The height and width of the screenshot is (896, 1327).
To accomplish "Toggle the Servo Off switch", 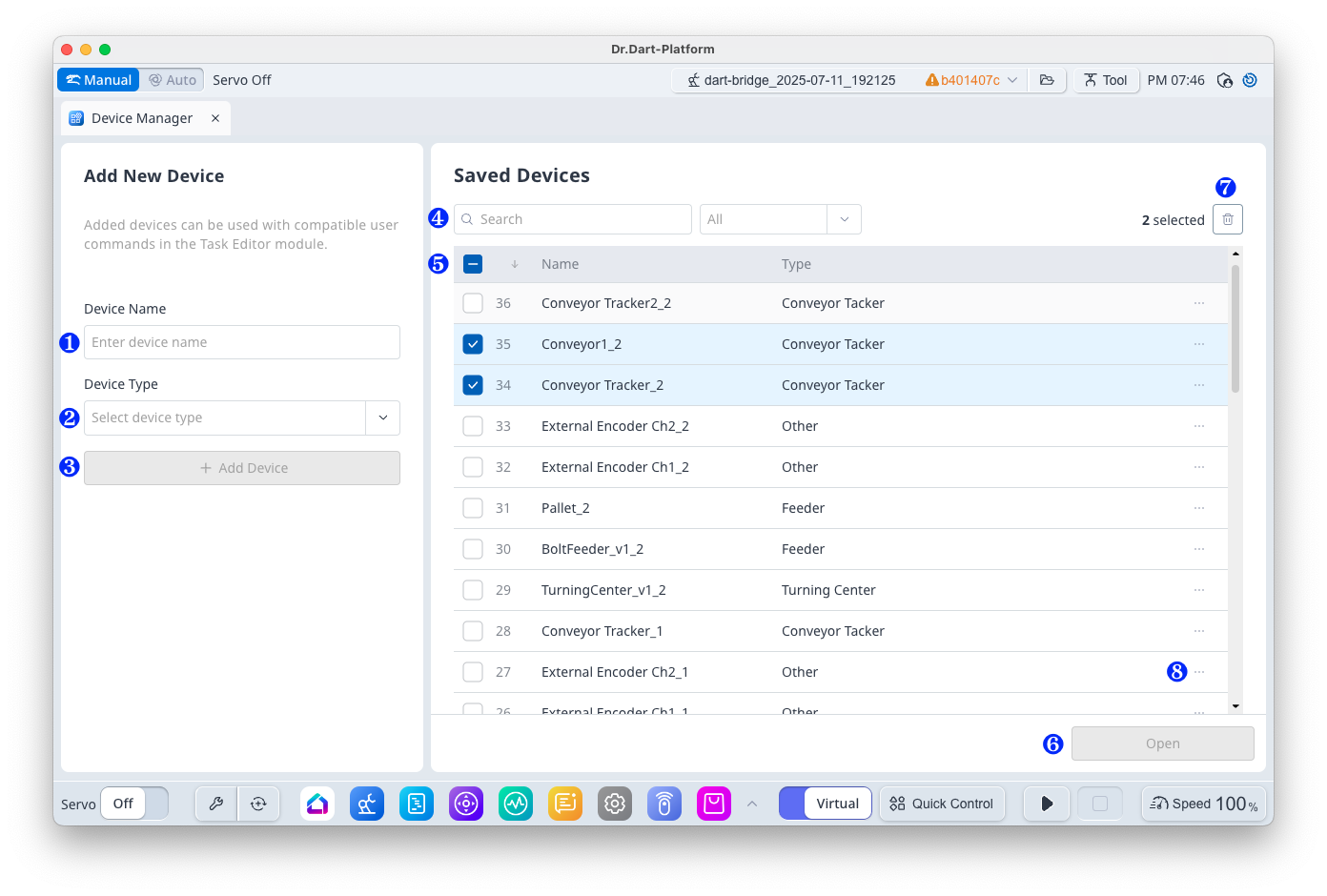I will [134, 804].
